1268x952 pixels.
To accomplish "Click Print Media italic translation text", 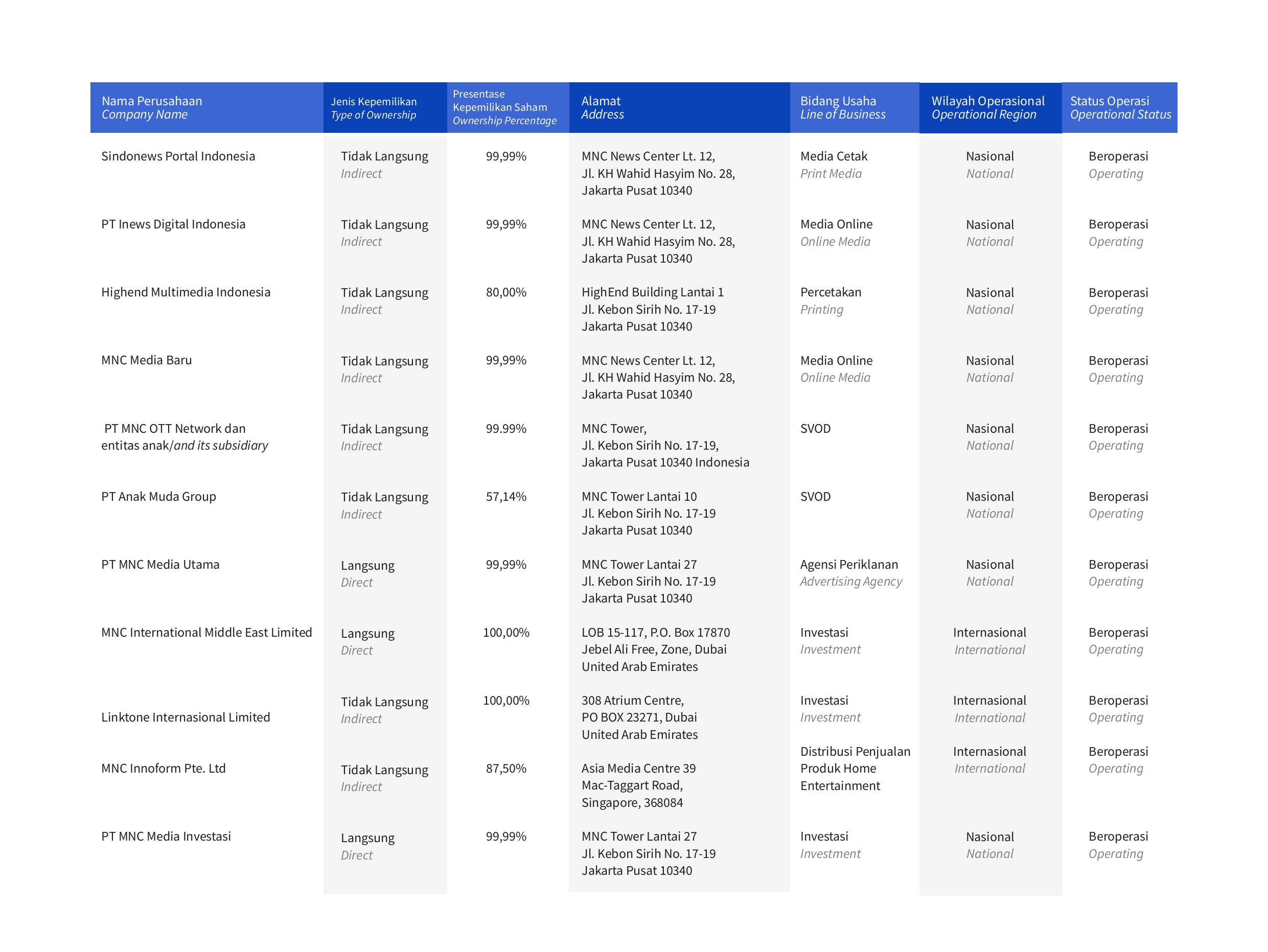I will click(x=831, y=174).
